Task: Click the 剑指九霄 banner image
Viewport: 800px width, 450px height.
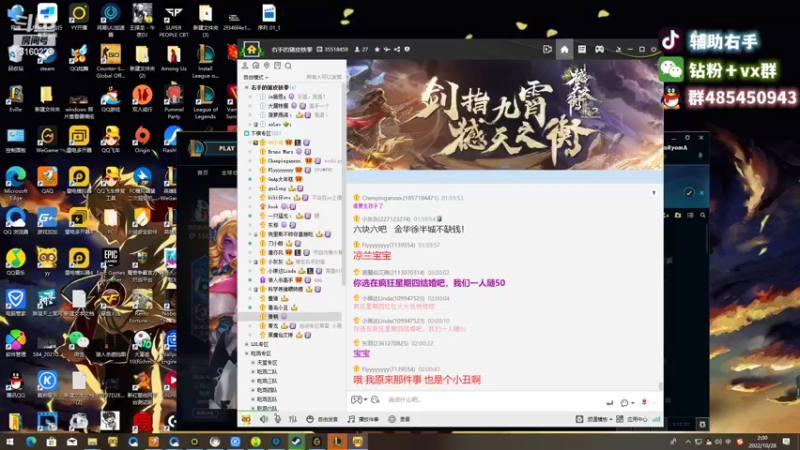Action: pos(505,115)
